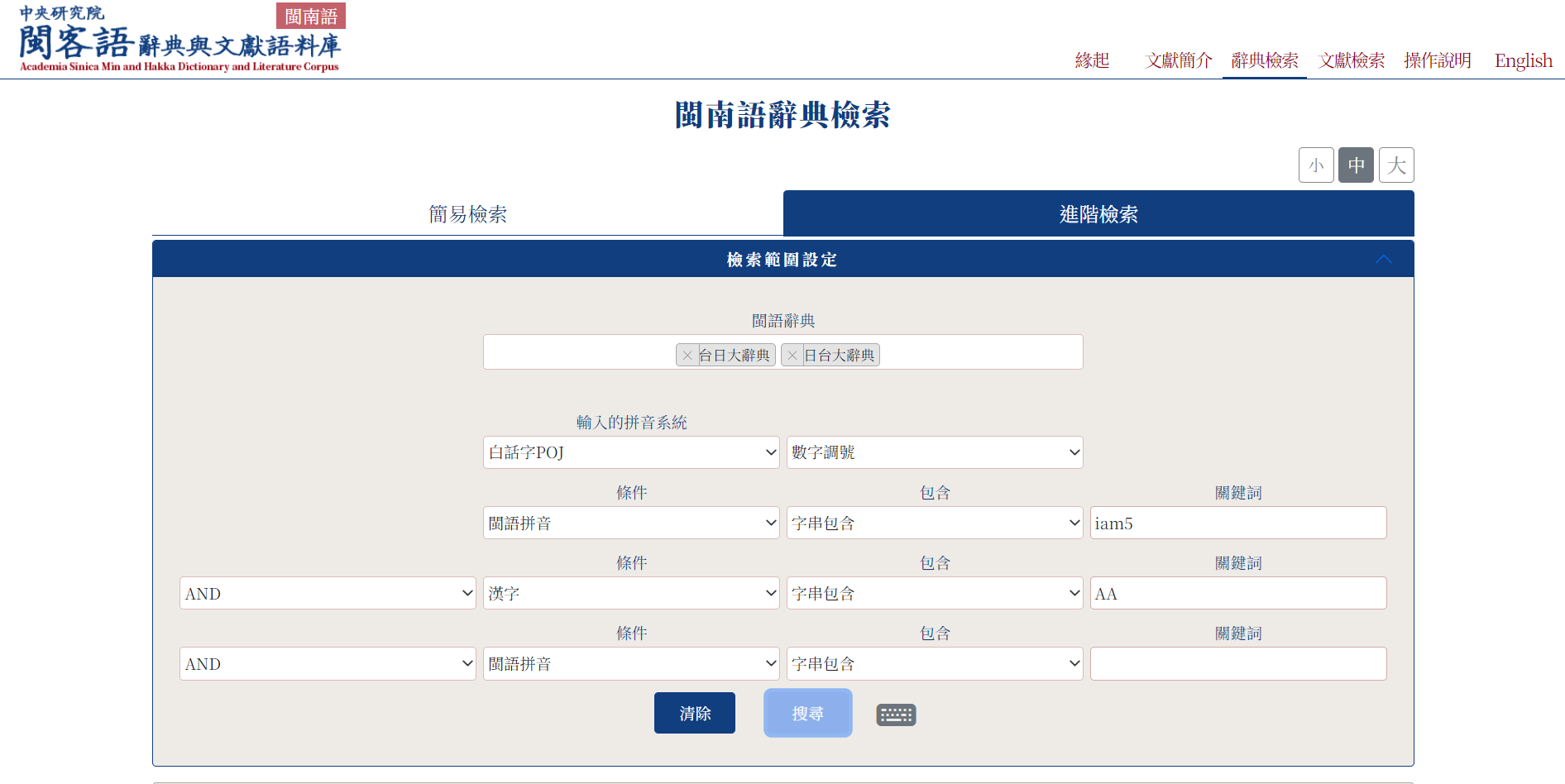Click the 清除 clear button
1565x784 pixels.
tap(695, 713)
